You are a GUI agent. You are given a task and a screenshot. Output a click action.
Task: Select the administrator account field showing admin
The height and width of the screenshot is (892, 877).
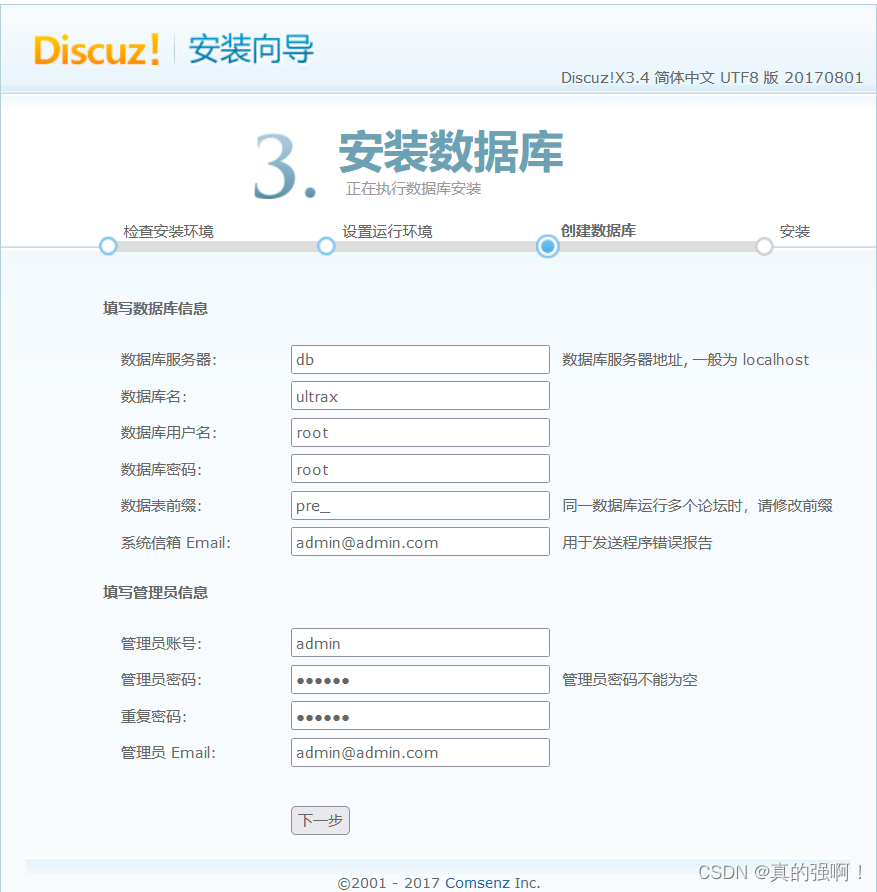pyautogui.click(x=419, y=642)
